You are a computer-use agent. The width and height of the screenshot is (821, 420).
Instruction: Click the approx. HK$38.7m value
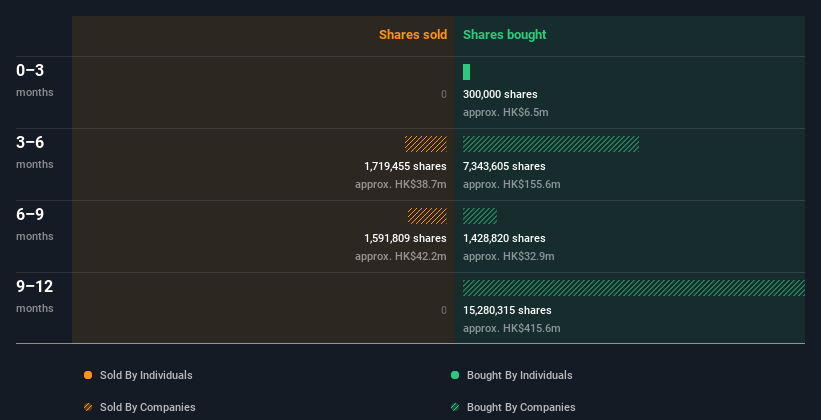pos(401,184)
